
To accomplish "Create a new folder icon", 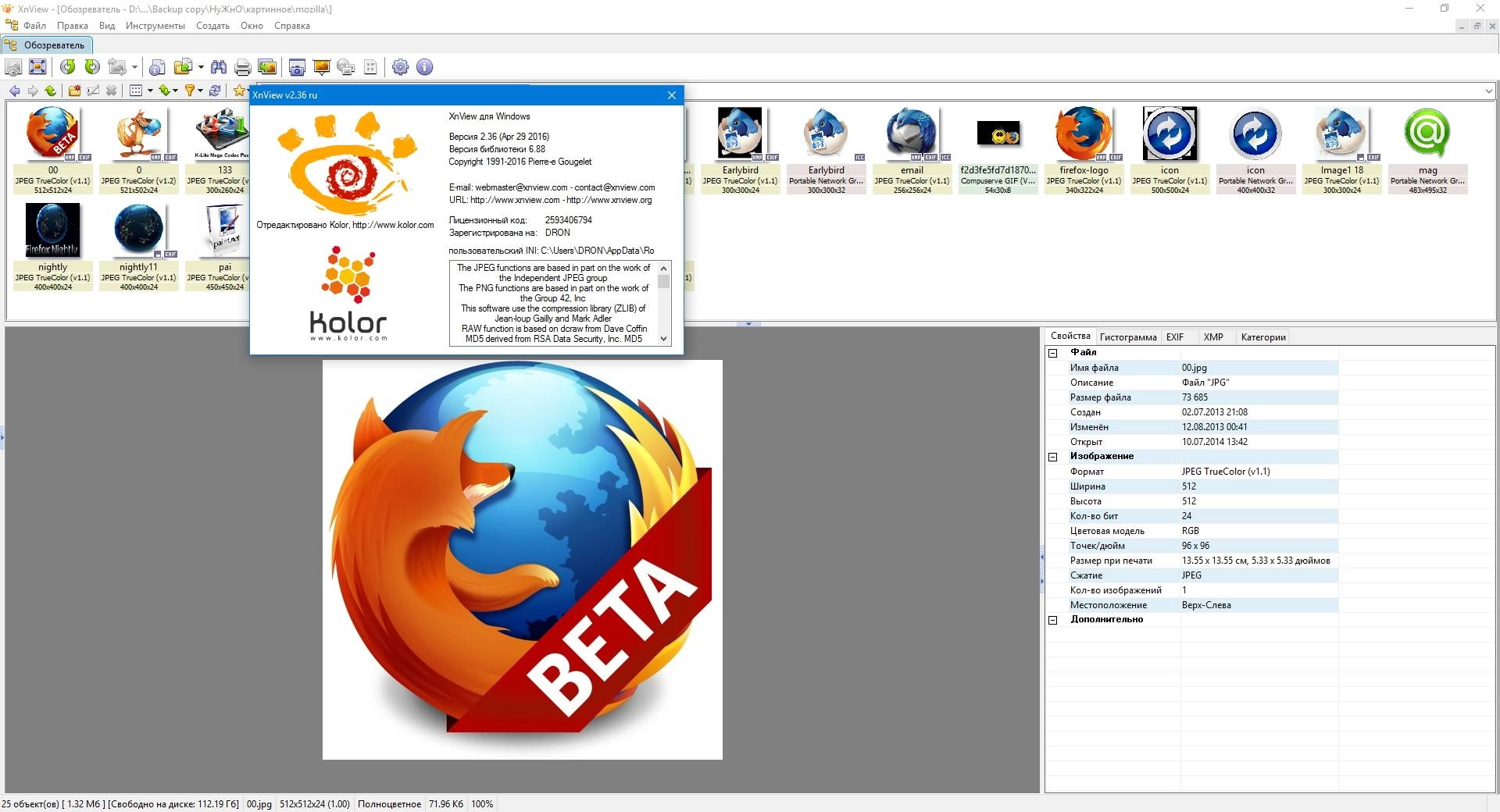I will [74, 91].
